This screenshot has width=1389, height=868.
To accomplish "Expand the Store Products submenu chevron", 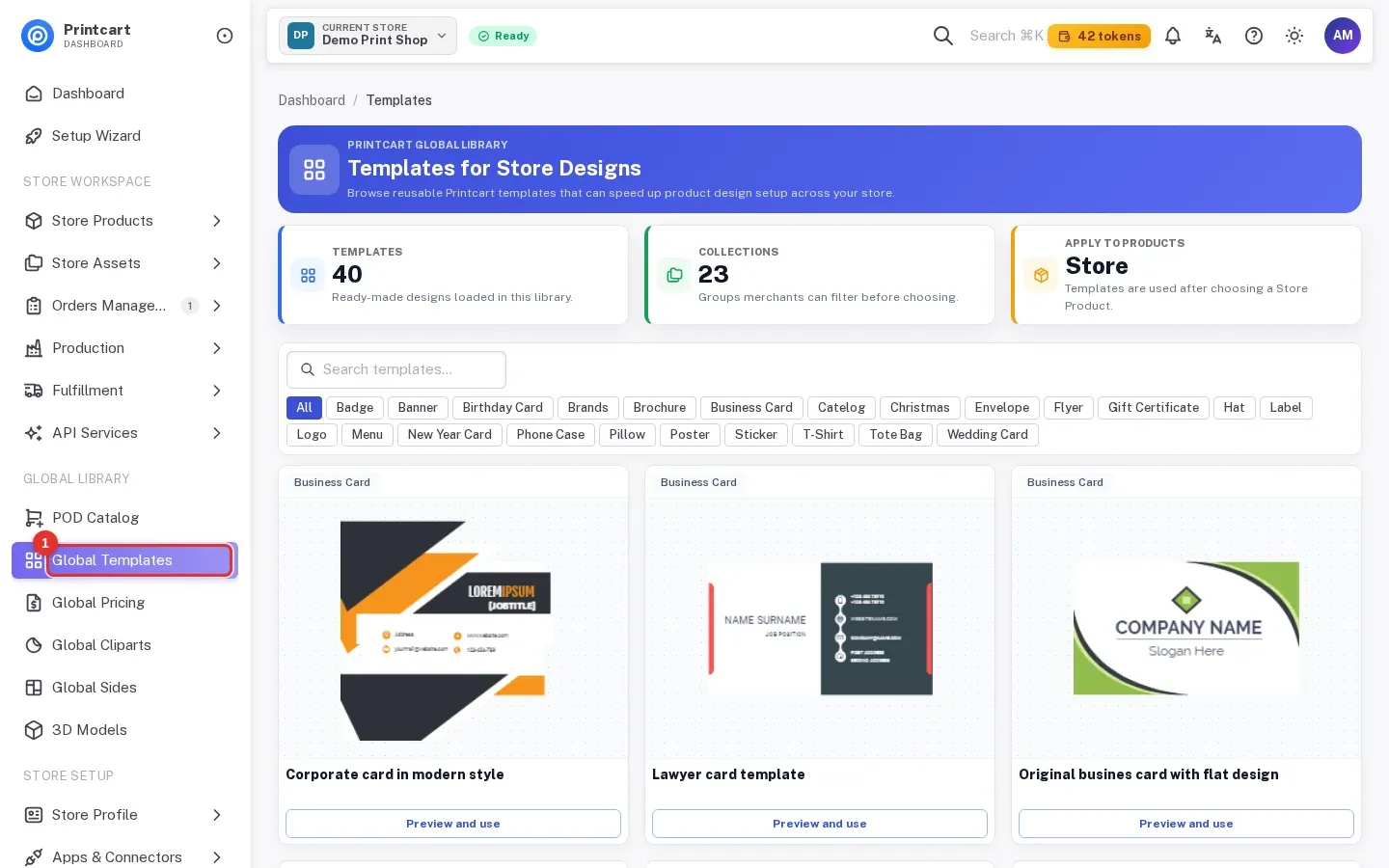I will click(217, 221).
